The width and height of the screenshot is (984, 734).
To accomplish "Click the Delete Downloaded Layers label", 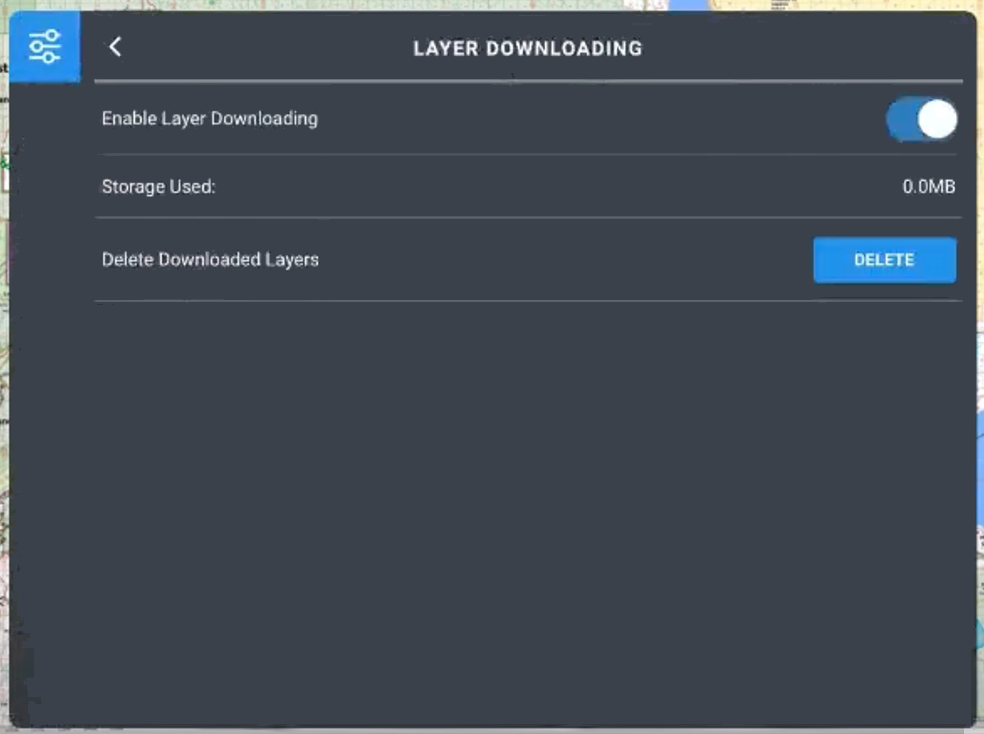I will (210, 260).
